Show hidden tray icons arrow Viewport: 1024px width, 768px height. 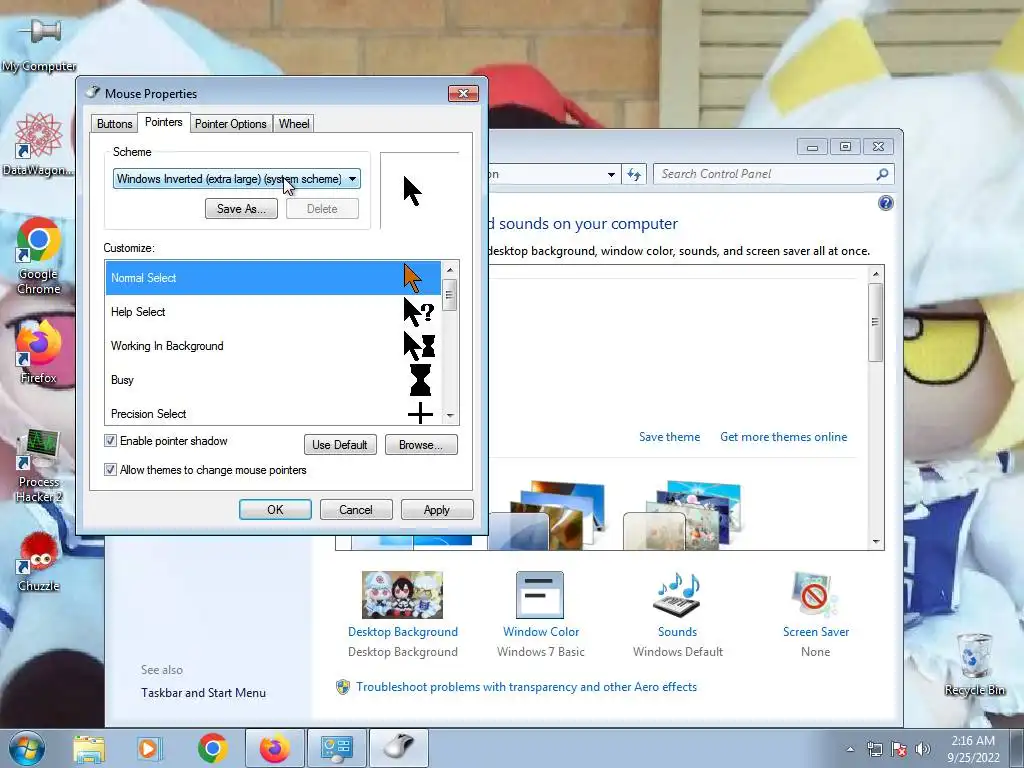point(850,749)
